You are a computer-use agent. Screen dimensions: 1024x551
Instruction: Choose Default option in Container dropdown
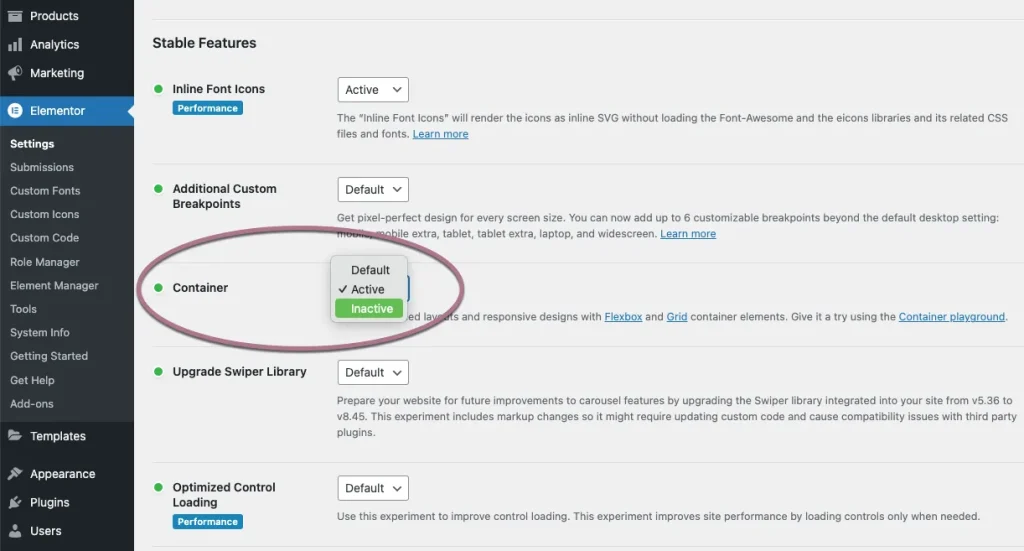coord(370,270)
